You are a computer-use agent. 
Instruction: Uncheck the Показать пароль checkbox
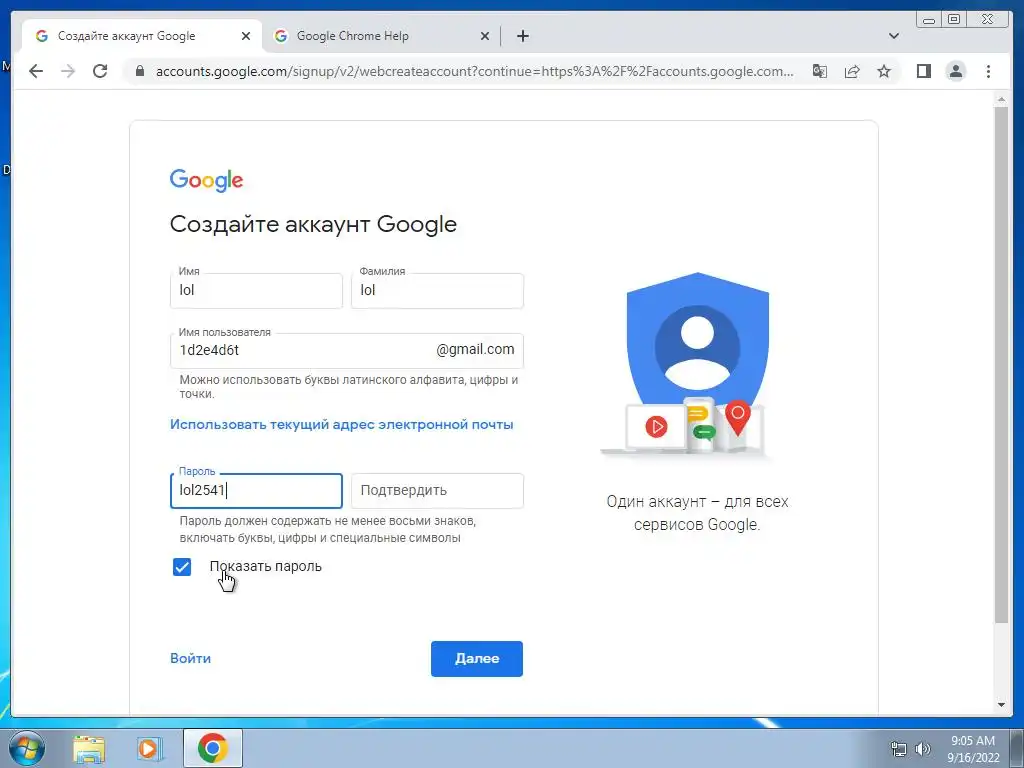[x=182, y=567]
